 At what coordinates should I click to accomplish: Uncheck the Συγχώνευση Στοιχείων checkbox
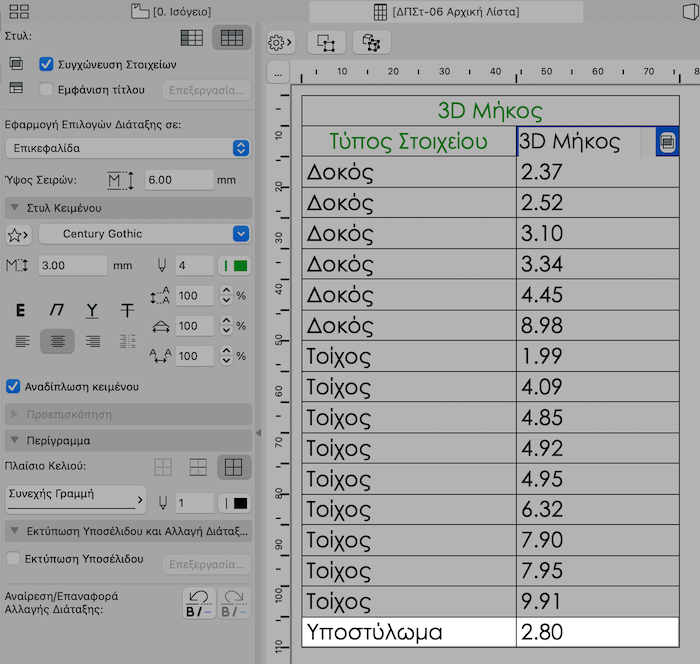click(45, 64)
